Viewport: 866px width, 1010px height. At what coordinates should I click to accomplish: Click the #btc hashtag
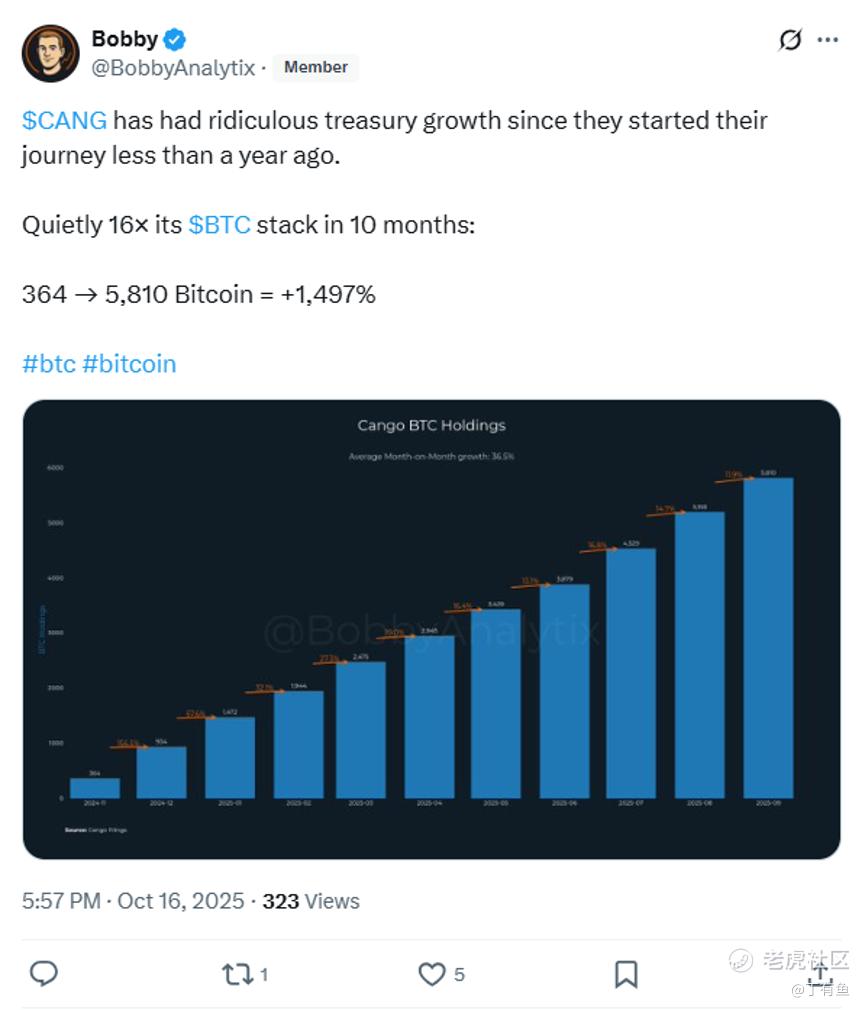tap(49, 364)
